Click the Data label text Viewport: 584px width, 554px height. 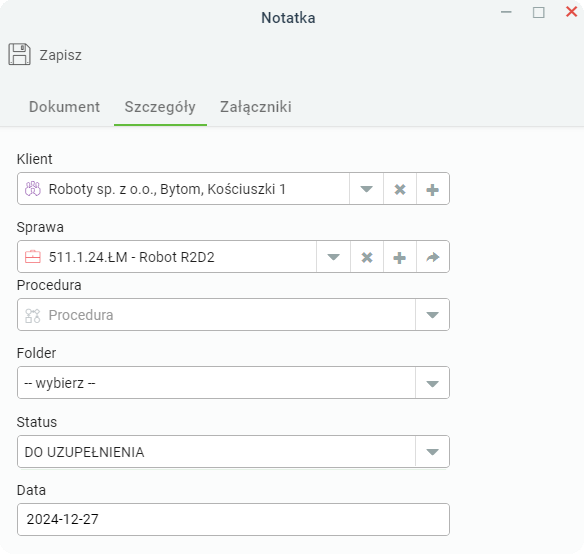31,490
